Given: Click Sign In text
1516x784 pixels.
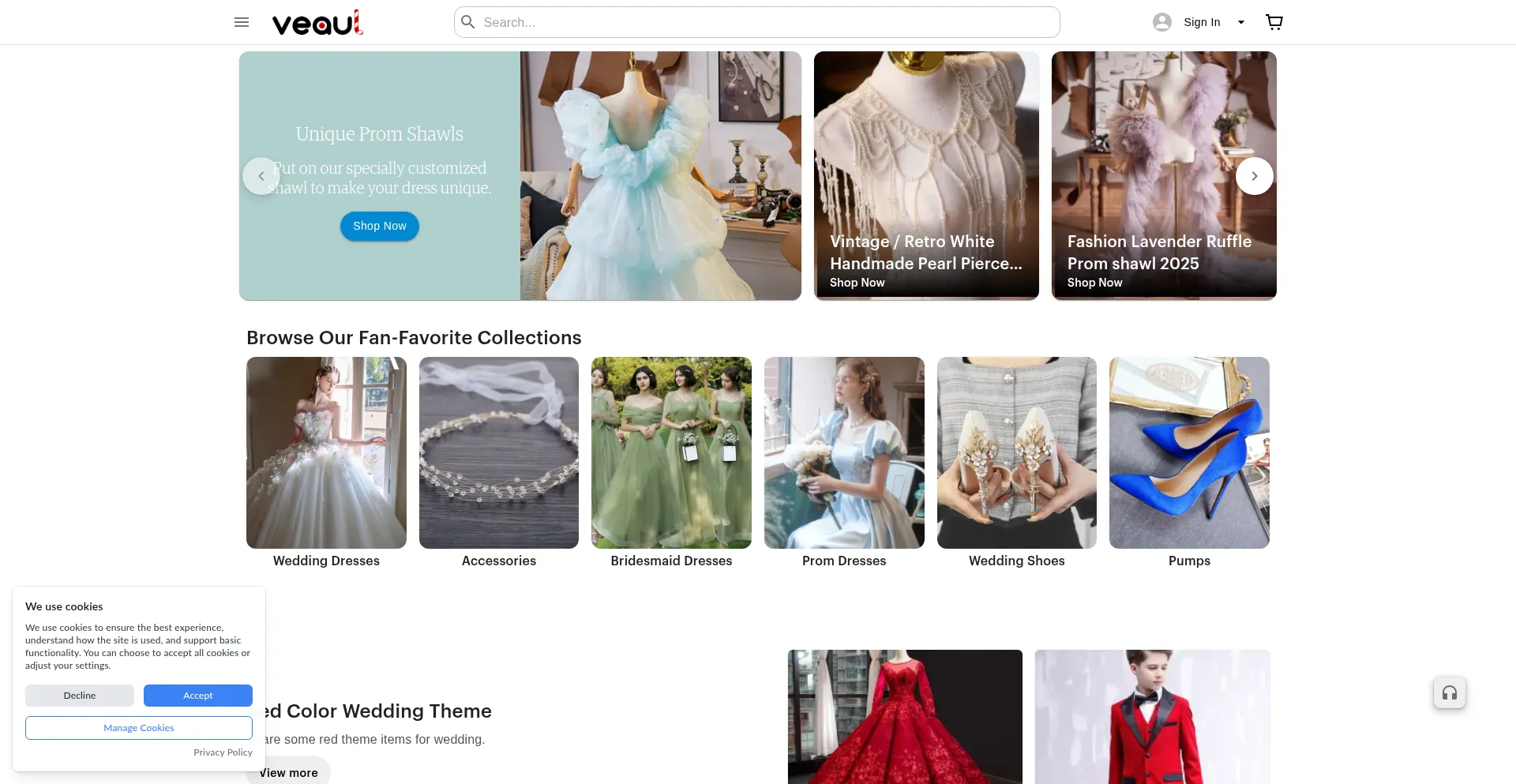Looking at the screenshot, I should [1202, 22].
